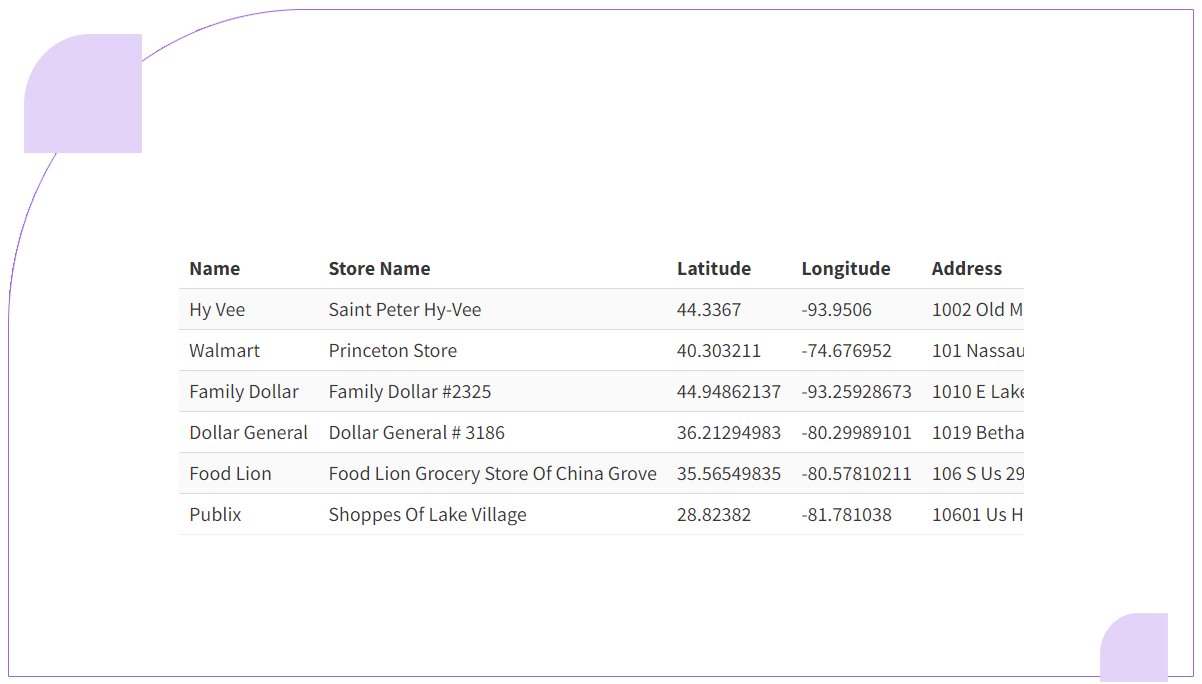This screenshot has width=1202, height=684.
Task: Select the Latitude column header
Action: (713, 268)
